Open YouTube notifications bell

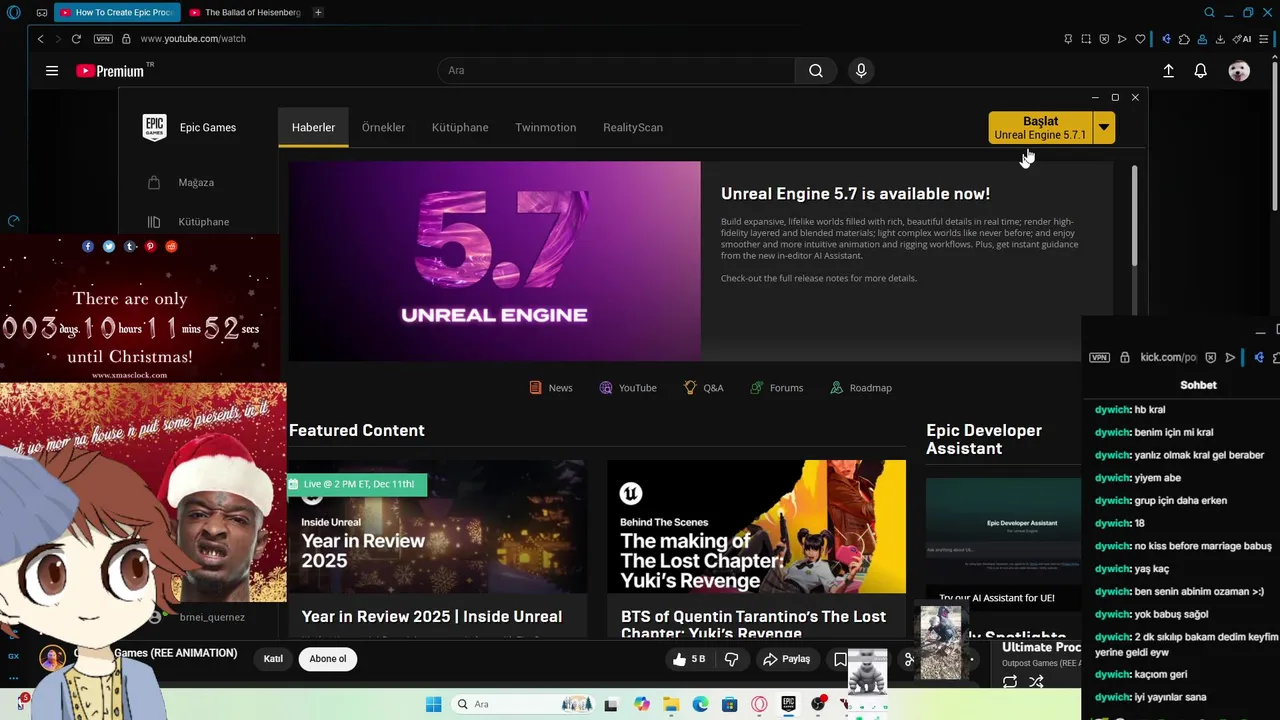point(1201,71)
